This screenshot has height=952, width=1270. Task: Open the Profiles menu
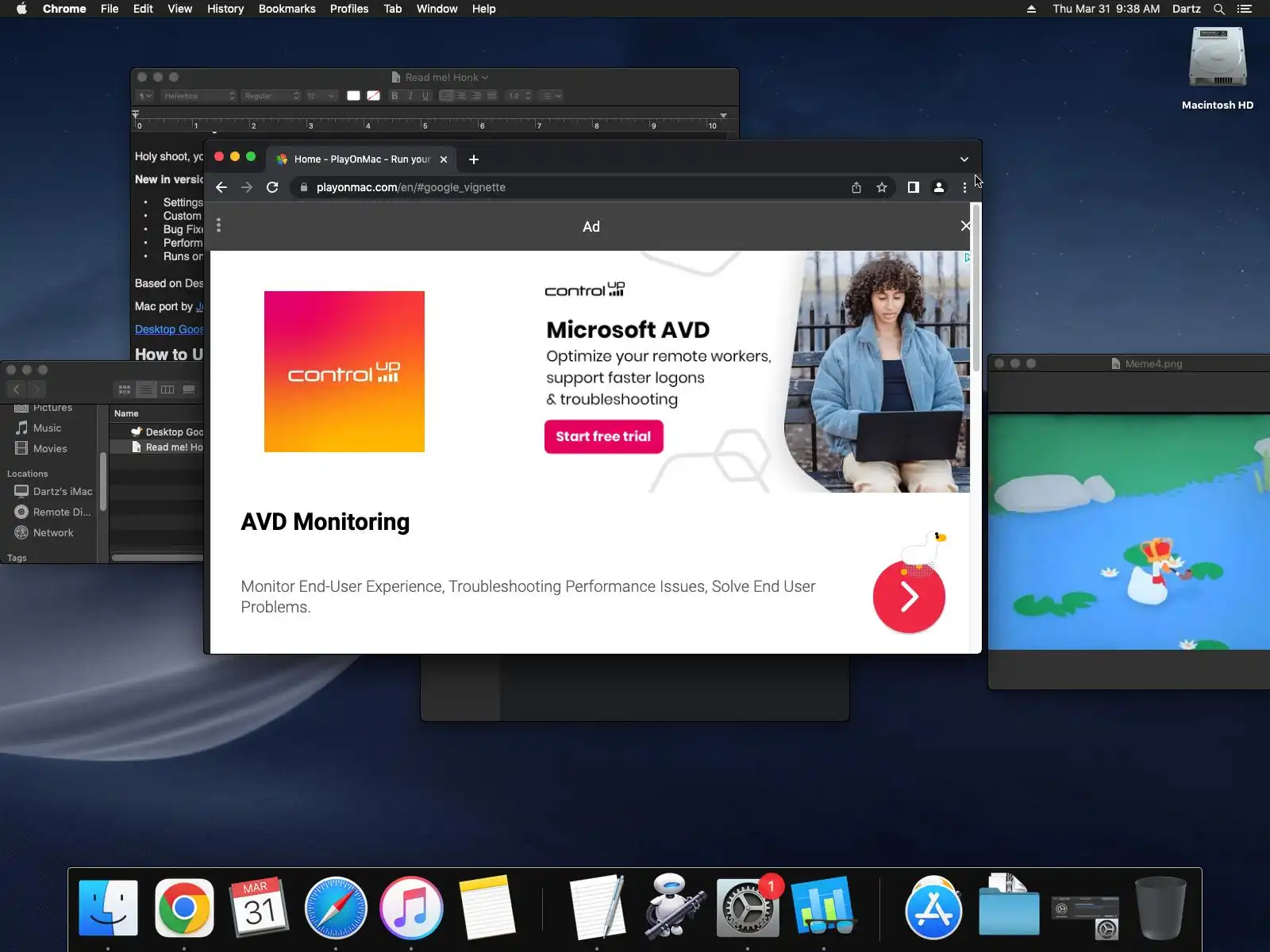coord(349,9)
